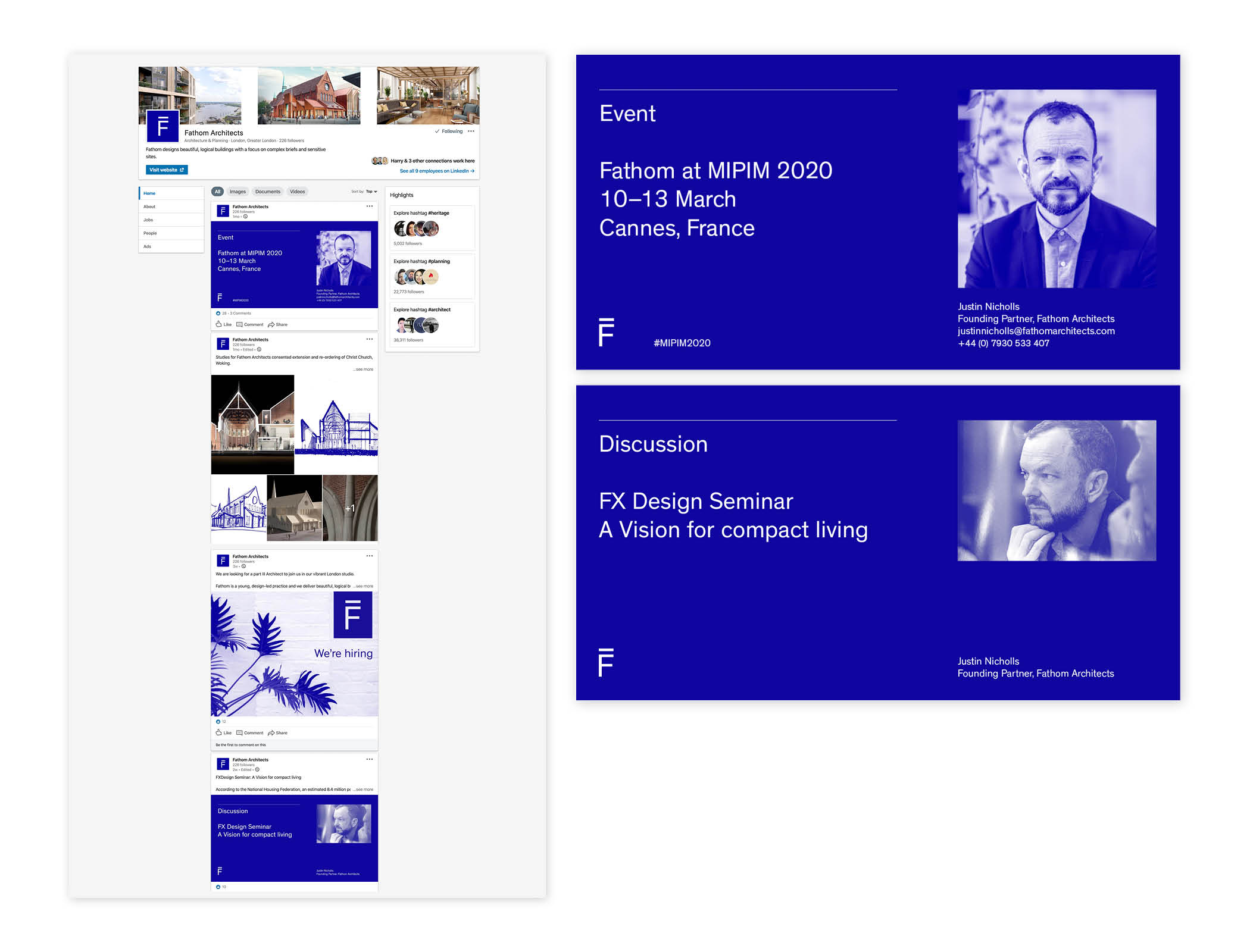Screen dimensions: 1250x952
Task: Open the MIPIM 2020 event post image
Action: 295,265
